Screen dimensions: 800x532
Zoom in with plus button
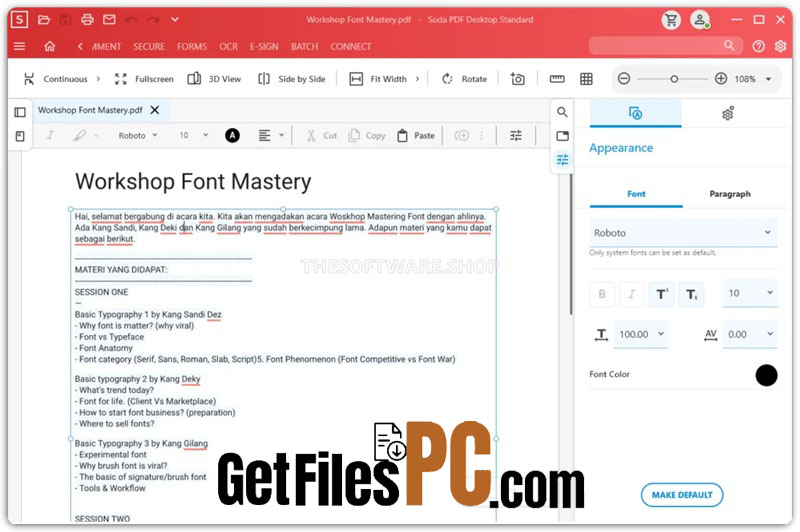(x=721, y=79)
